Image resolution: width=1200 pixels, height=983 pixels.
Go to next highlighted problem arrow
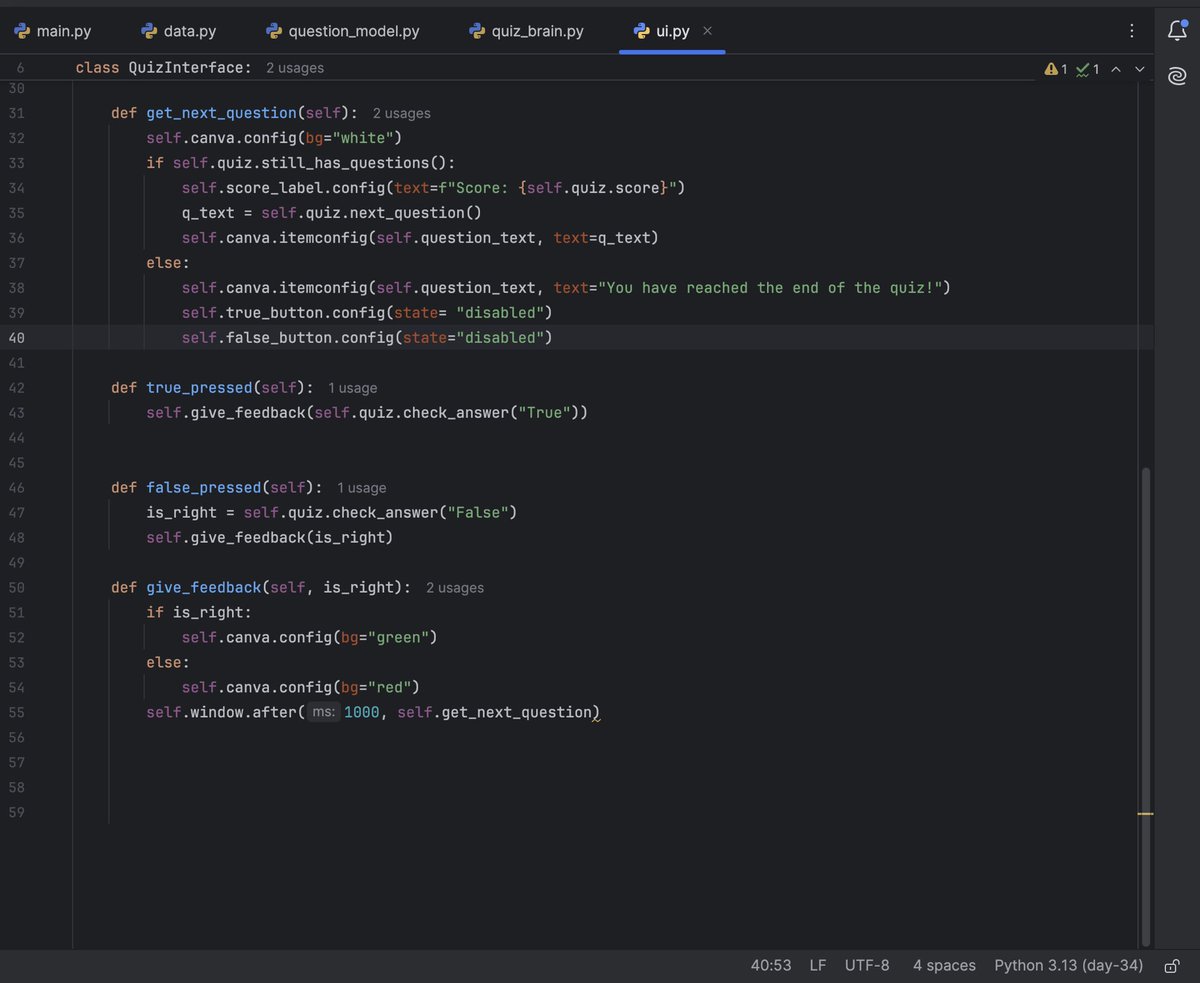(x=1140, y=69)
